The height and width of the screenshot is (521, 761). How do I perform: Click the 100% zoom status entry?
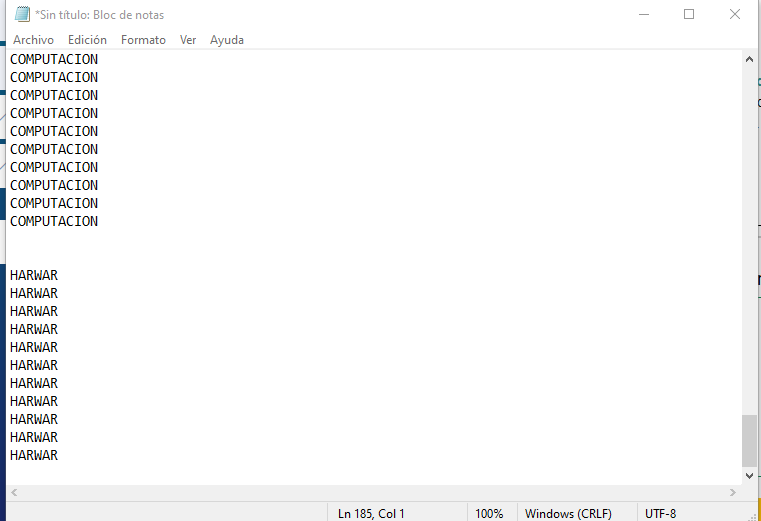489,513
